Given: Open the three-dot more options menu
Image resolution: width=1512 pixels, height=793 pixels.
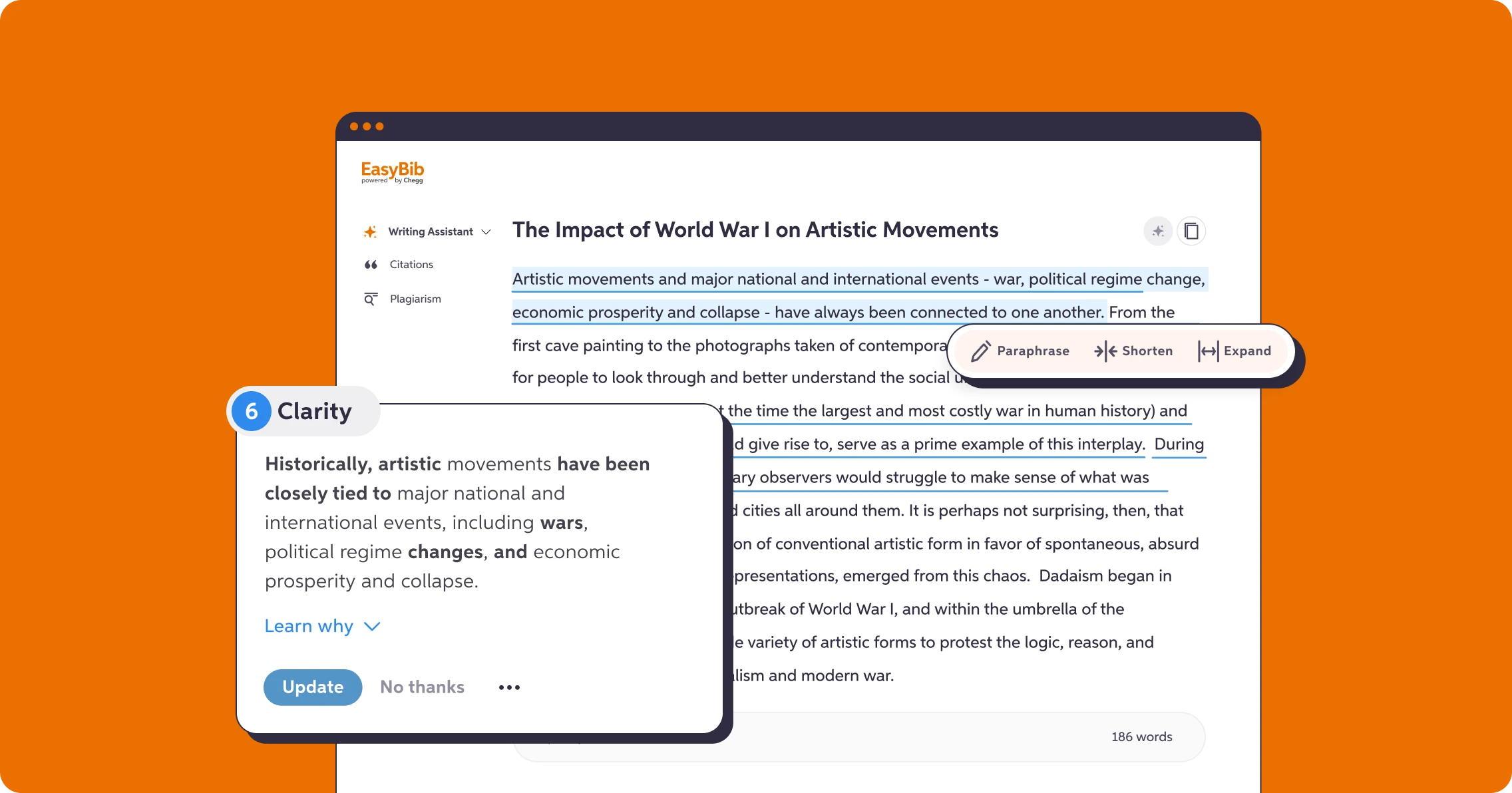Looking at the screenshot, I should pos(509,687).
